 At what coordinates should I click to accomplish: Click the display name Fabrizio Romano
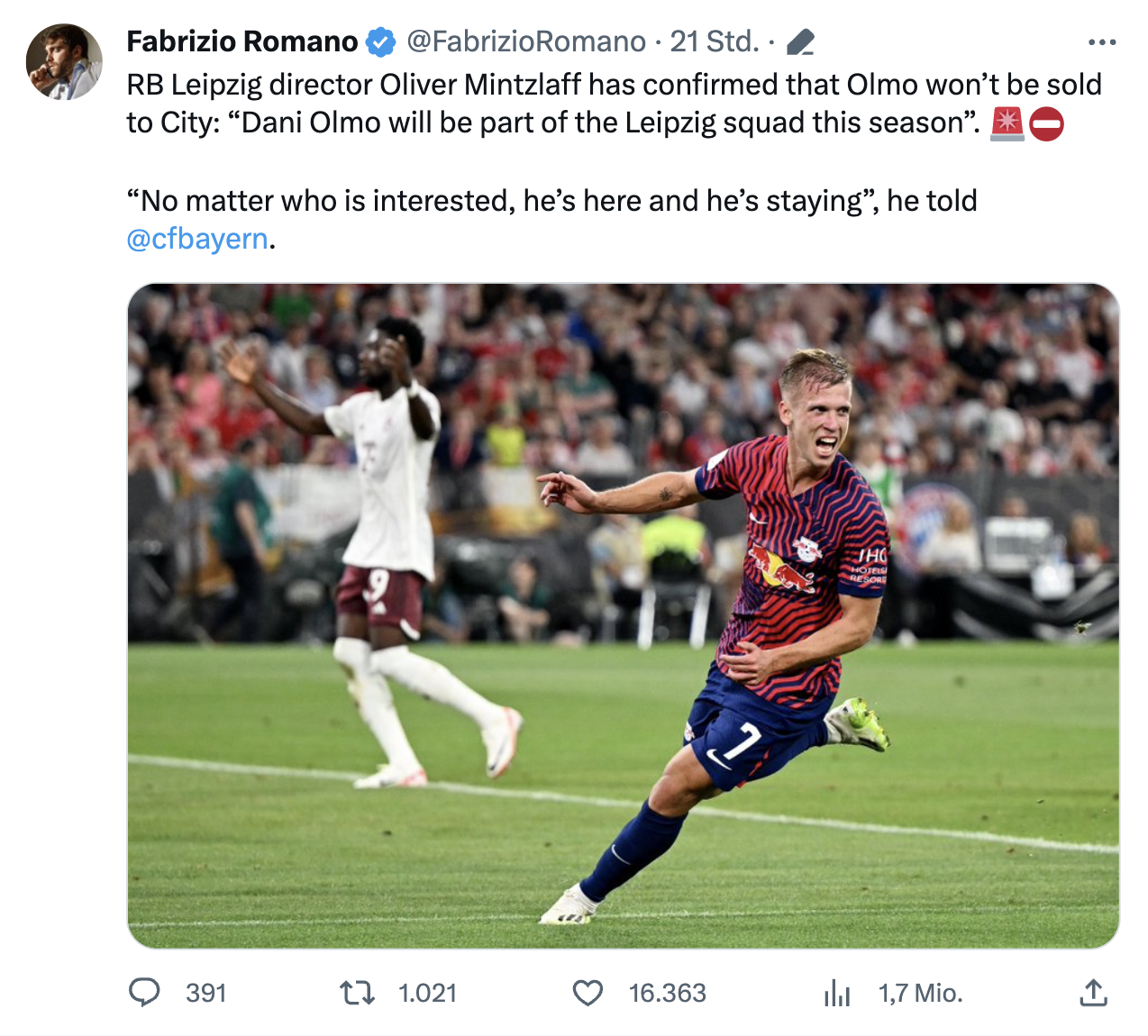tap(241, 41)
